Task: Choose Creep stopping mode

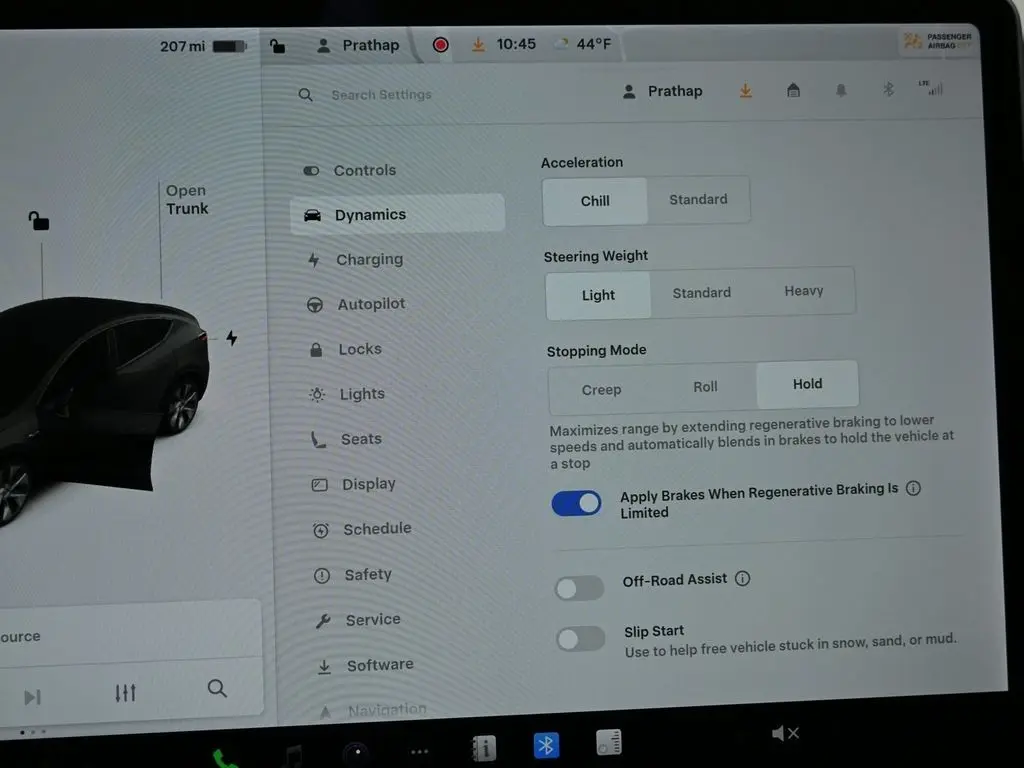Action: click(x=601, y=390)
